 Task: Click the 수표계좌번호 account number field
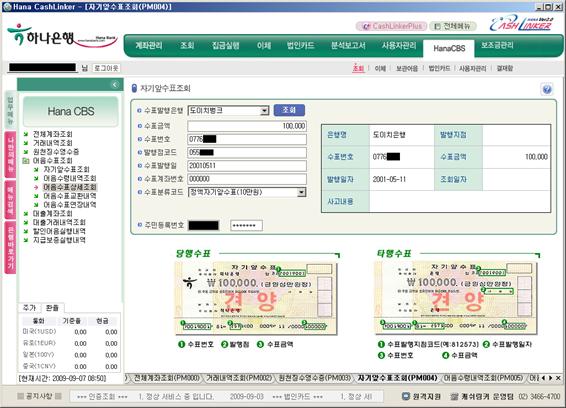(x=247, y=179)
